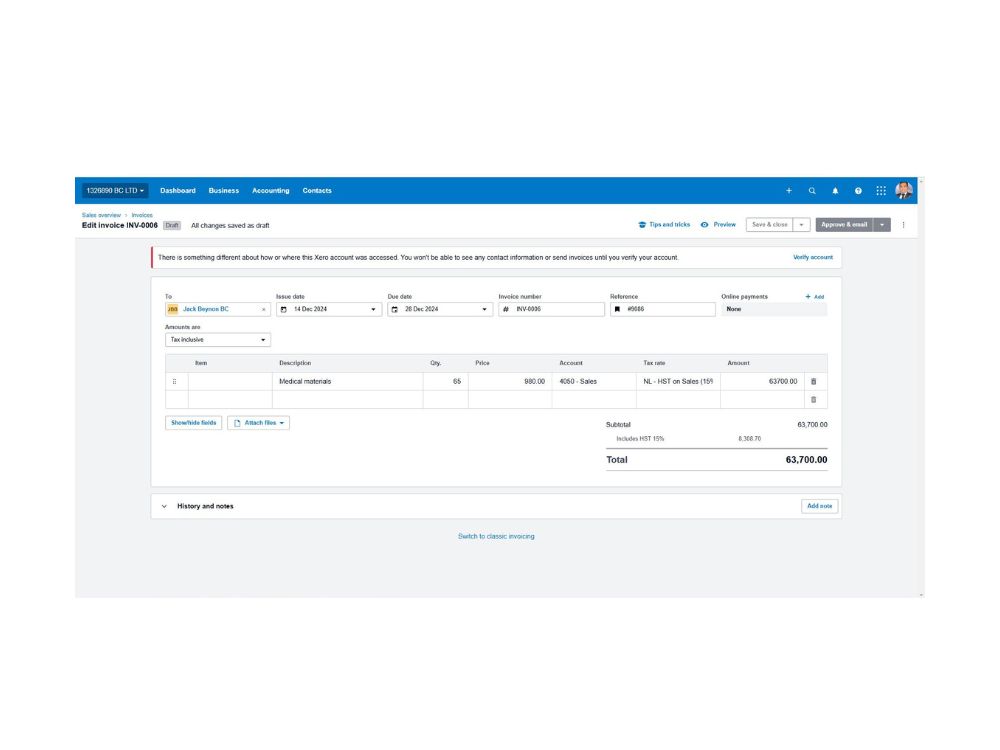Open the Tax rate NL - HST on Sales cell
The width and height of the screenshot is (1000, 750).
click(678, 381)
